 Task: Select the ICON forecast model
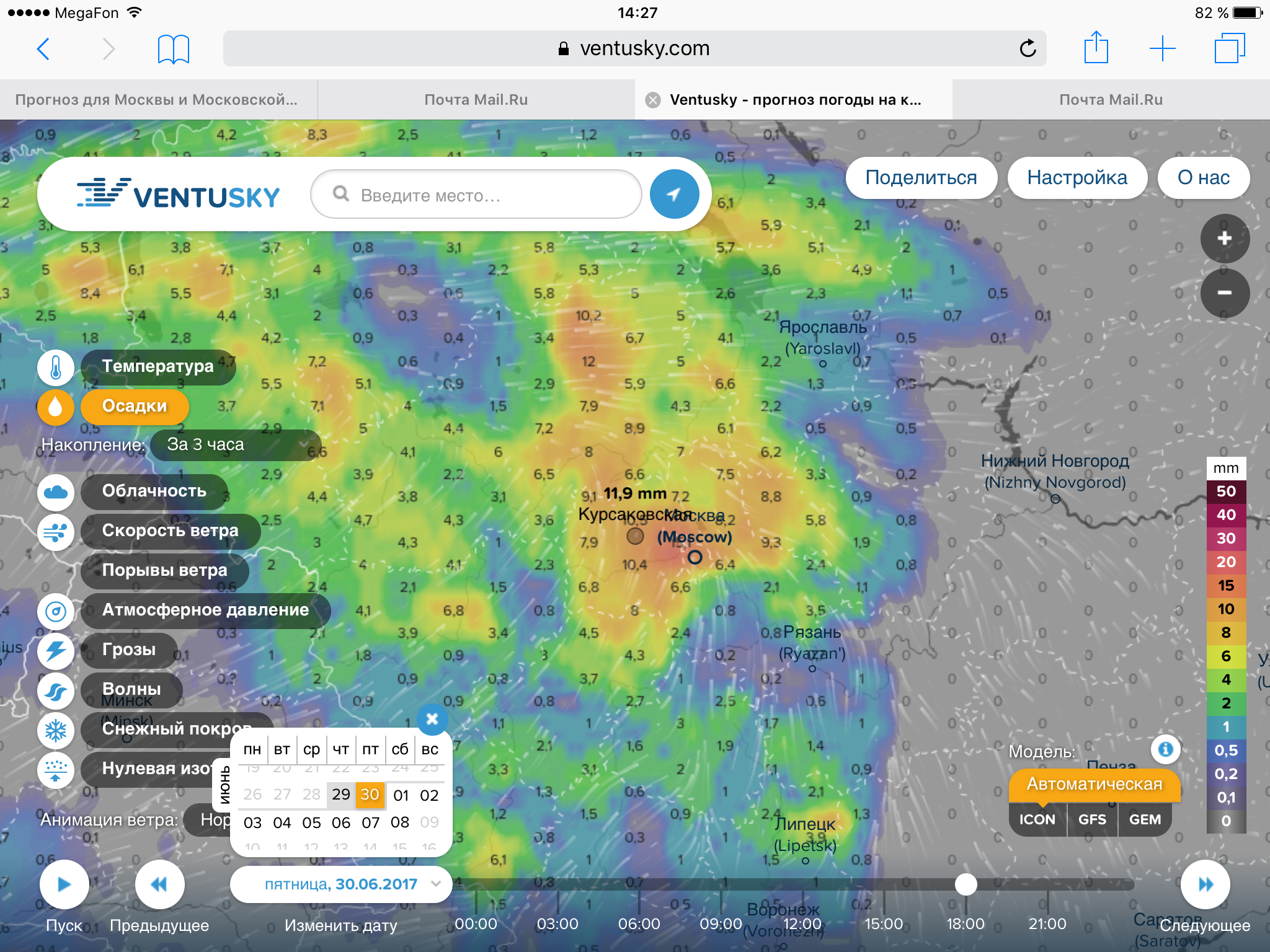pos(1037,819)
